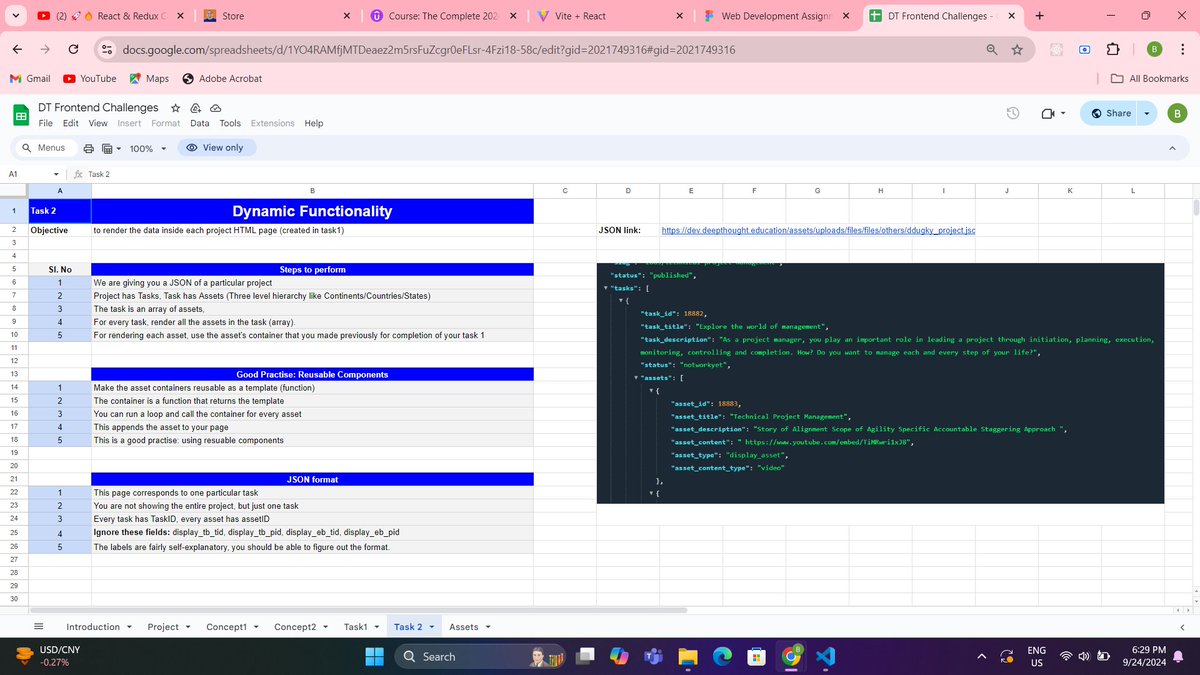Star the DT Frontend Challenges document
Viewport: 1200px width, 675px height.
click(176, 108)
